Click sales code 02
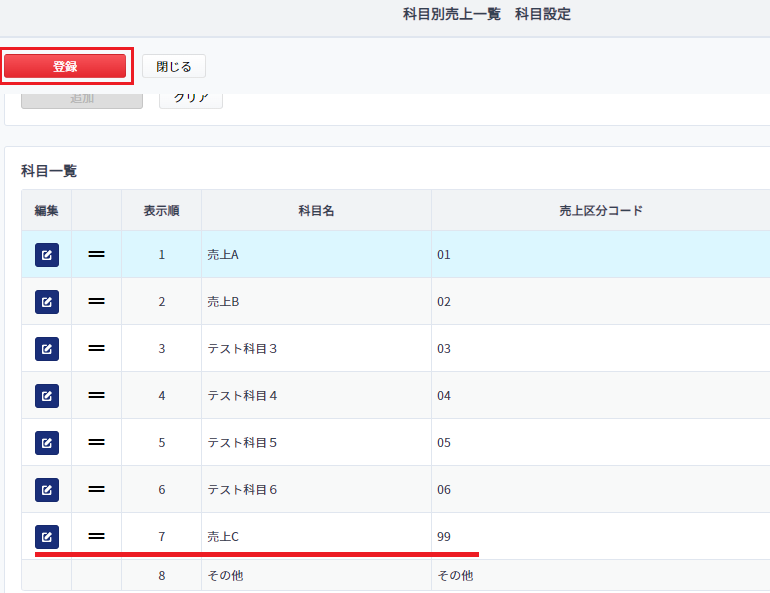The height and width of the screenshot is (593, 770). click(444, 302)
